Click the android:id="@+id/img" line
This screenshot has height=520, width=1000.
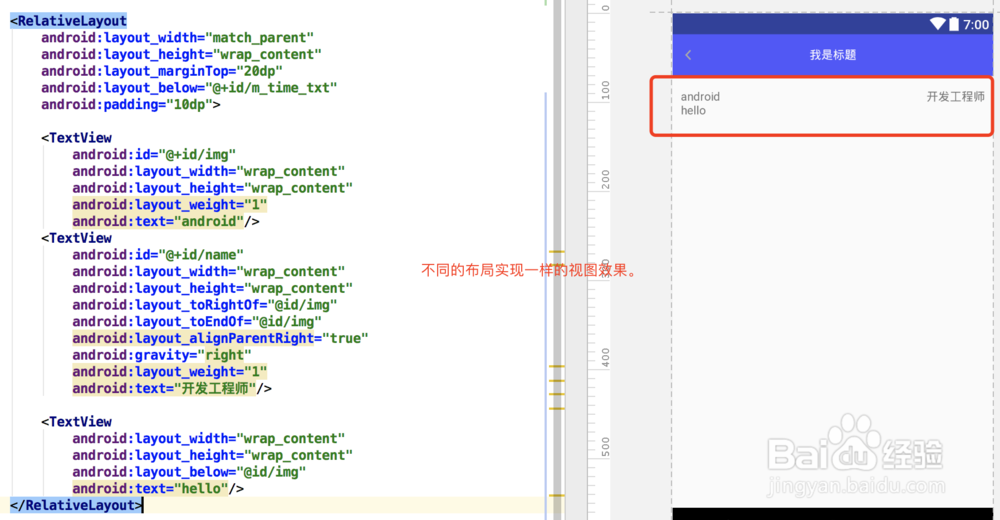154,154
